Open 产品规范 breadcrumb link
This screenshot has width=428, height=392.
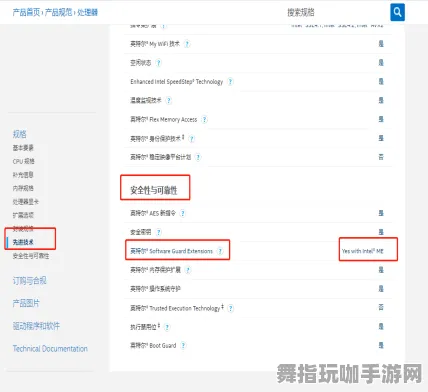click(59, 12)
